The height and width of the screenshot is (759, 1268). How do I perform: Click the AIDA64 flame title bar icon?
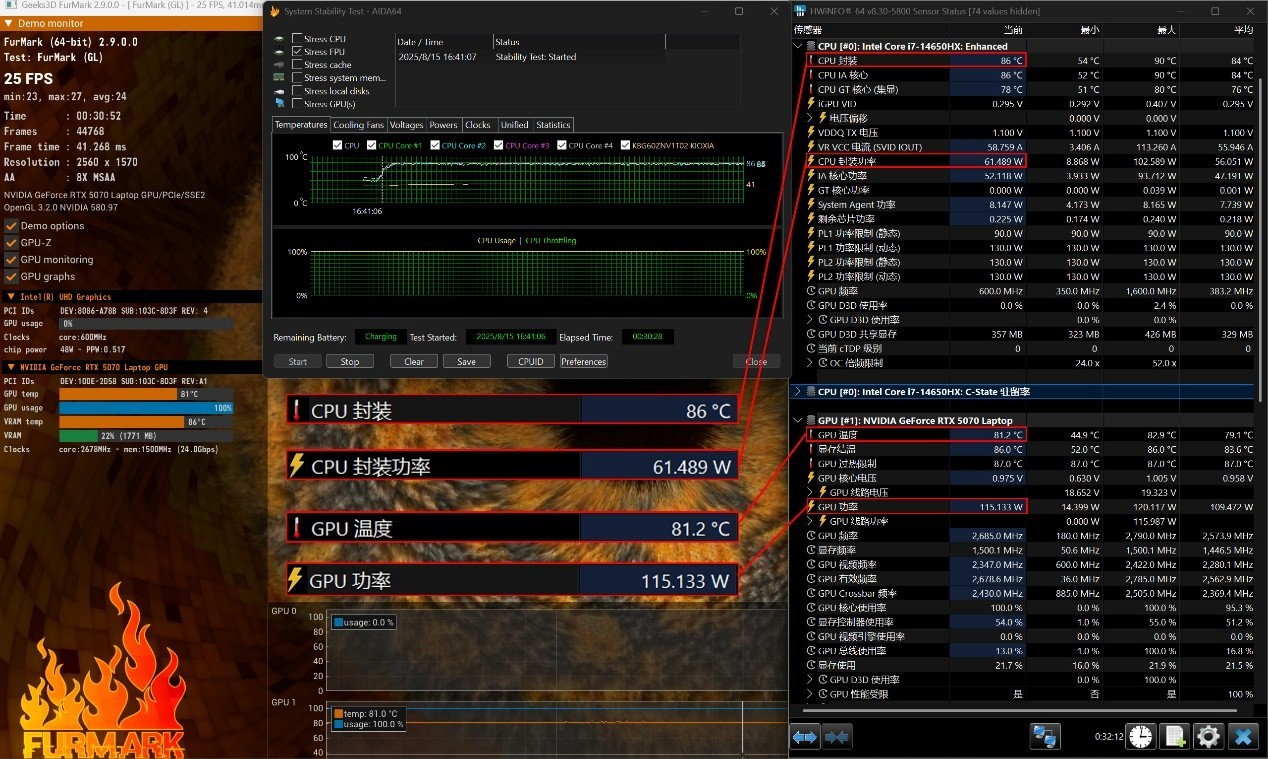point(275,11)
